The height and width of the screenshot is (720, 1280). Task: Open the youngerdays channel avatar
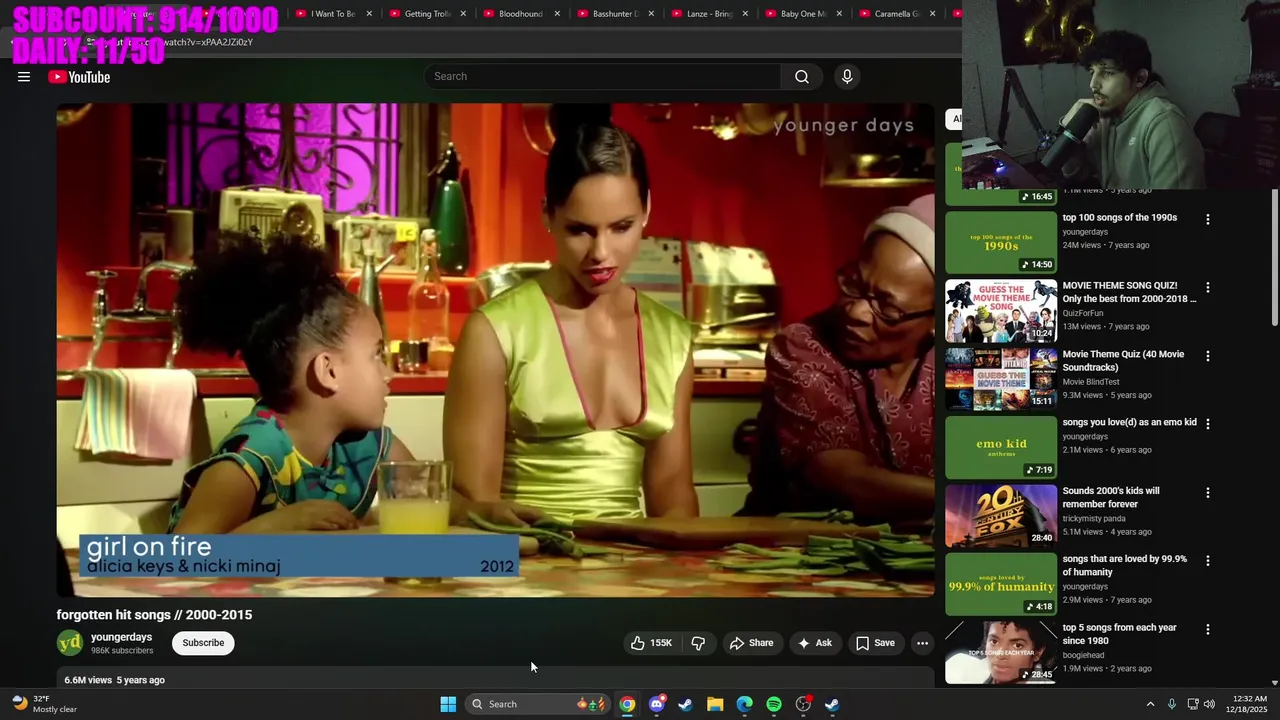pos(70,643)
